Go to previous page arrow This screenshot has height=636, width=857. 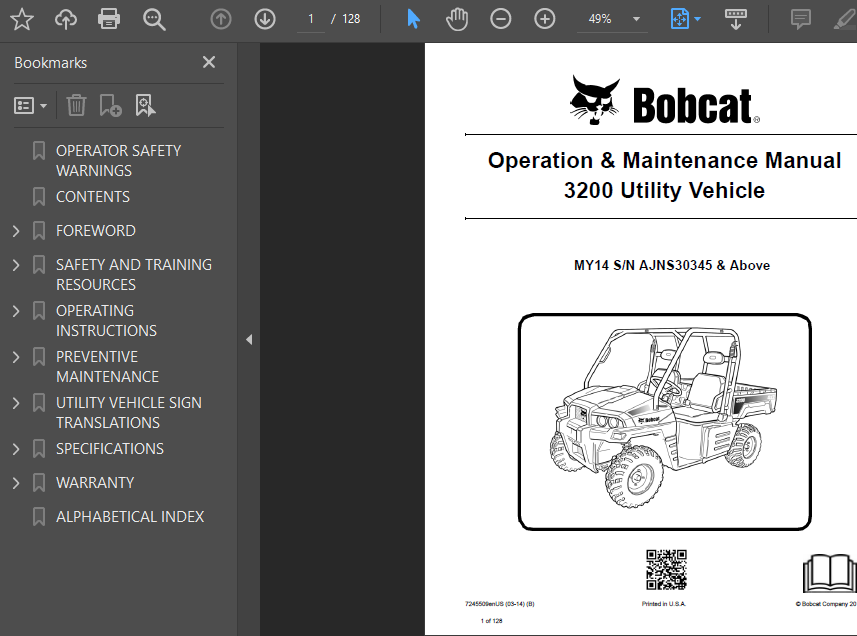[x=221, y=20]
